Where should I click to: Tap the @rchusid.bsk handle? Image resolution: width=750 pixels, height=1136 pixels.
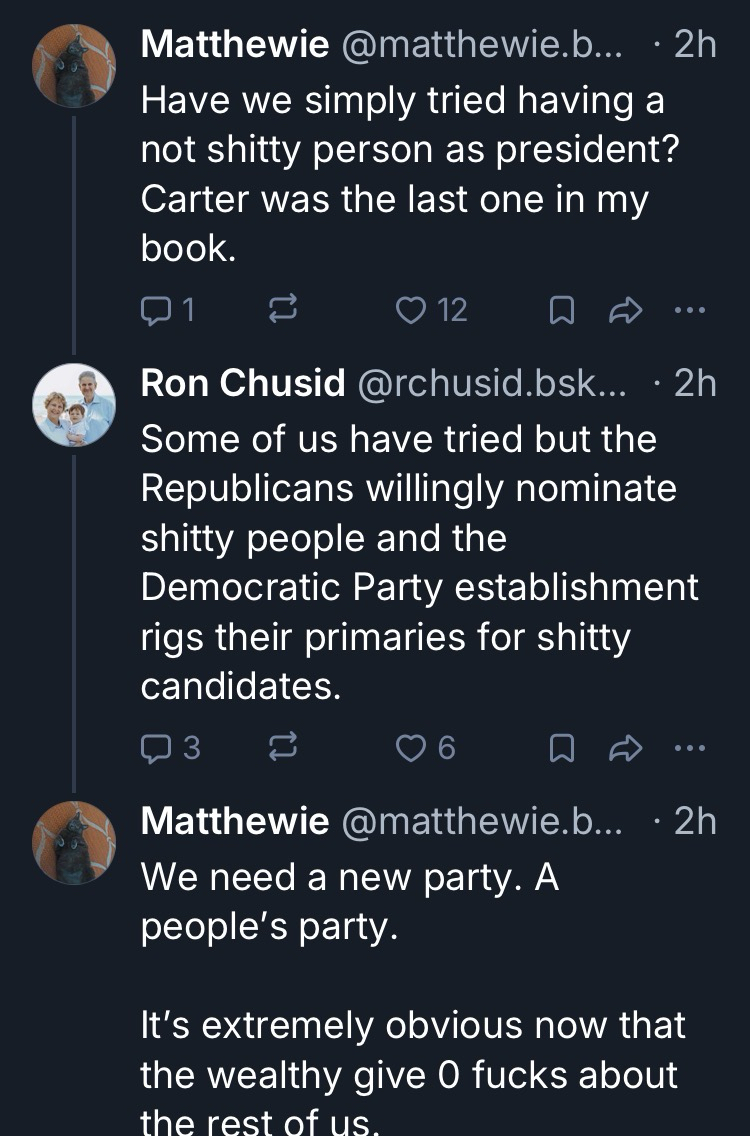tap(490, 383)
